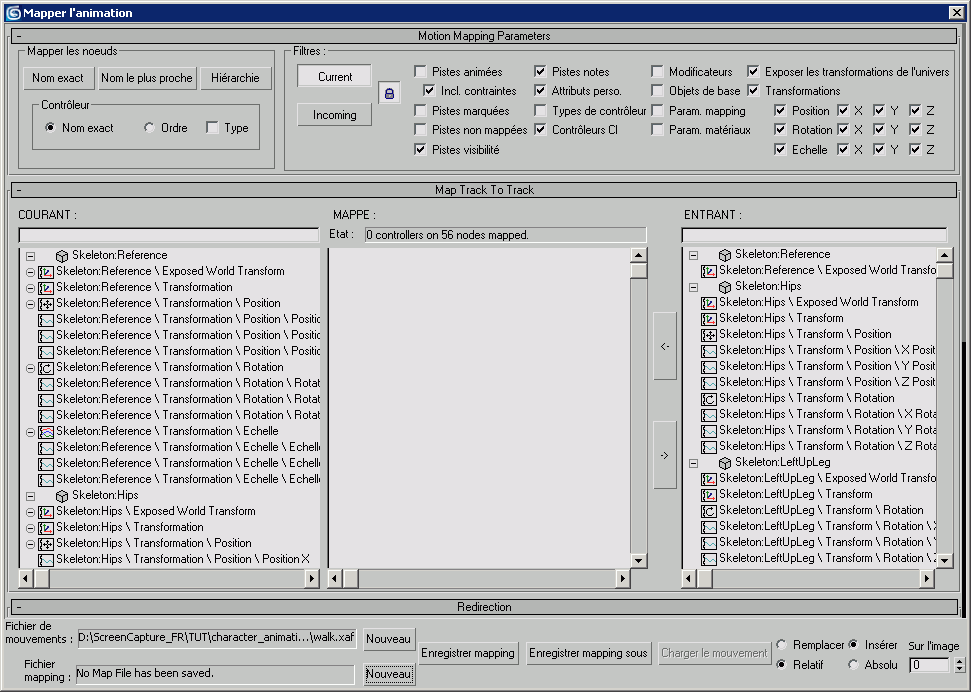Screen dimensions: 971x692
Task: Toggle Exposer les transformations de l'univers
Action: [753, 71]
